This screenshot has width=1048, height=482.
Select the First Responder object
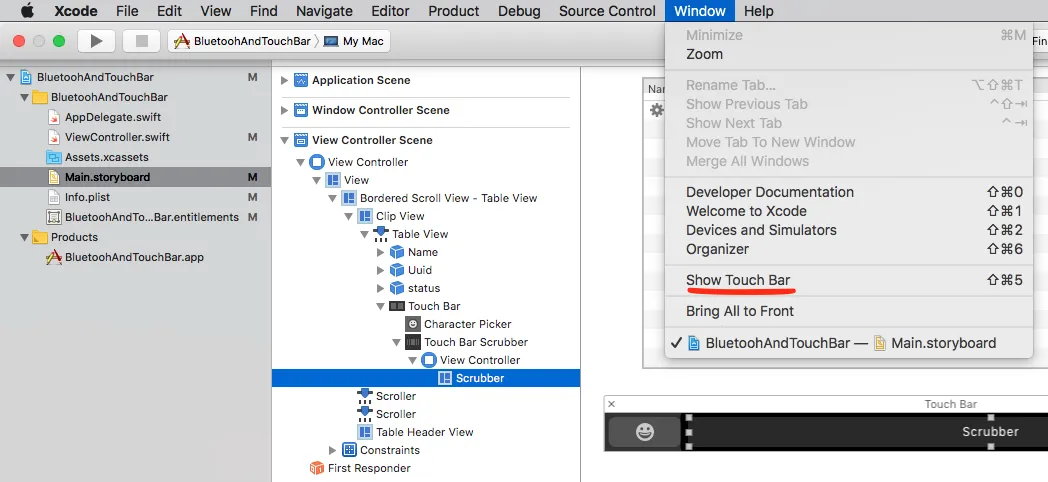pyautogui.click(x=368, y=468)
